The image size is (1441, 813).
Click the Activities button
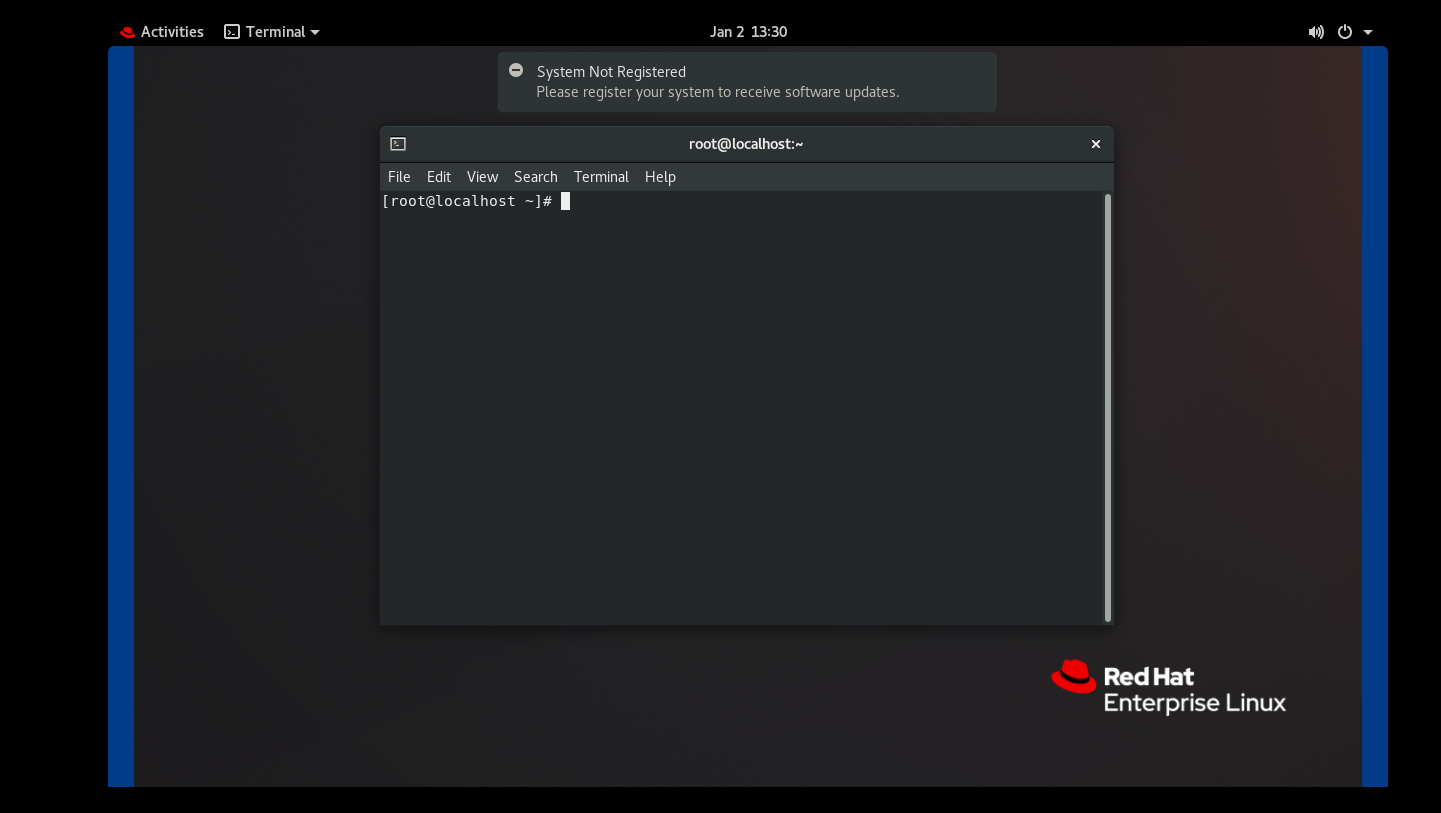click(x=162, y=31)
